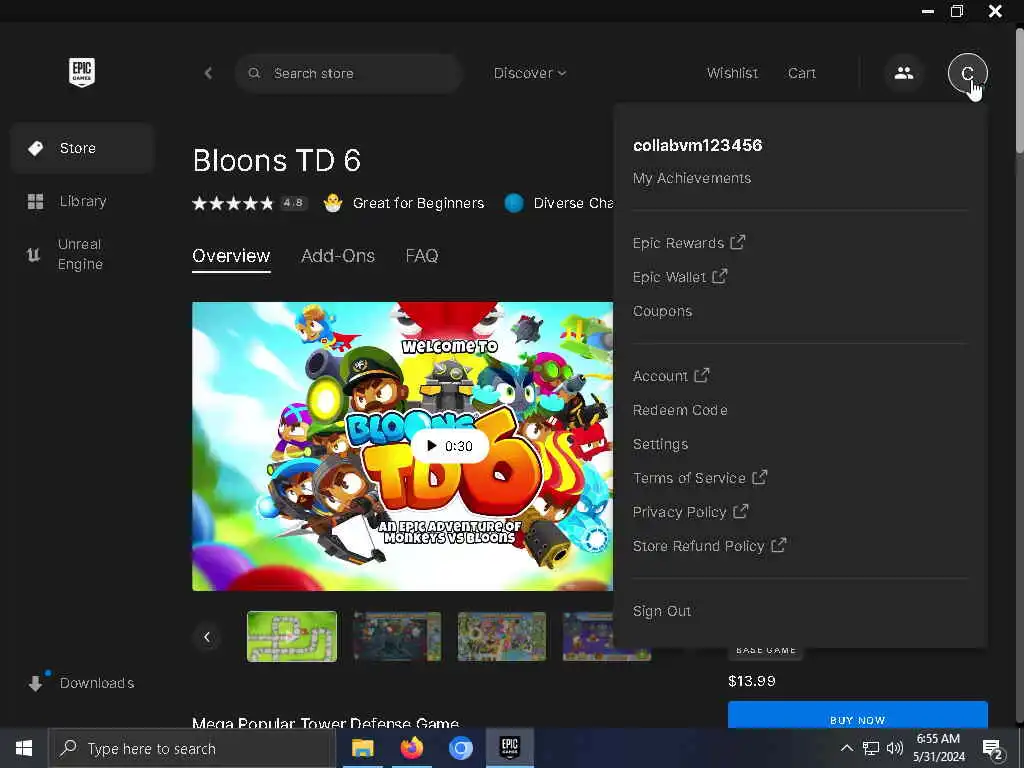
Task: Open Coupons
Action: tap(662, 312)
